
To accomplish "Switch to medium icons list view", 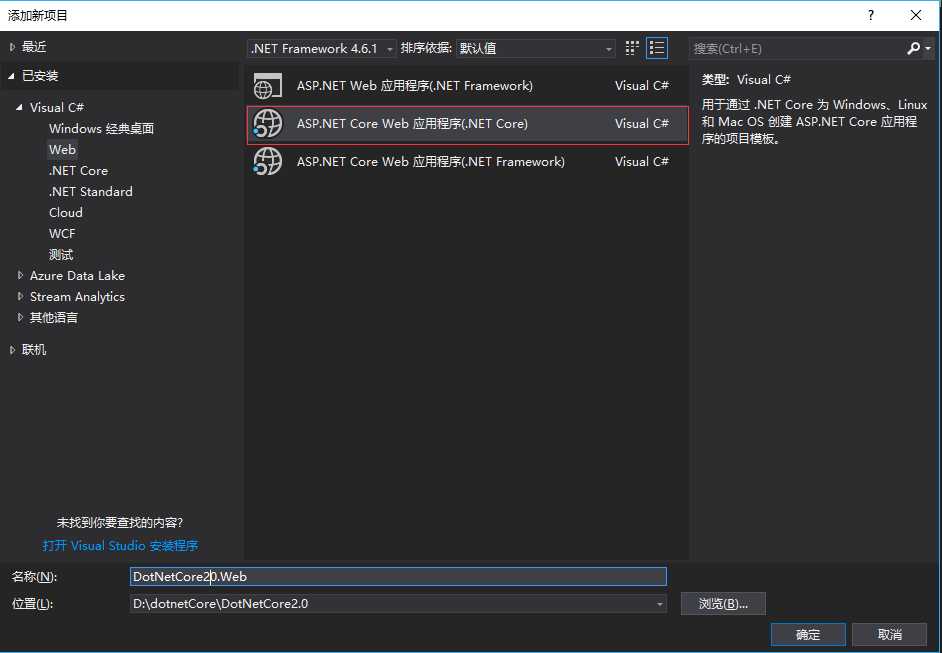I will coord(657,48).
